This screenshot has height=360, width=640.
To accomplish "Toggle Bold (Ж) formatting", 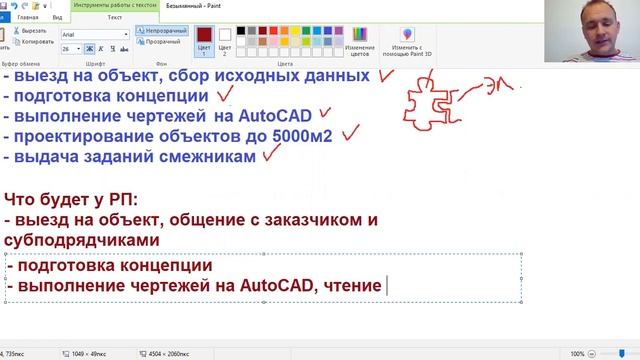I will (89, 49).
